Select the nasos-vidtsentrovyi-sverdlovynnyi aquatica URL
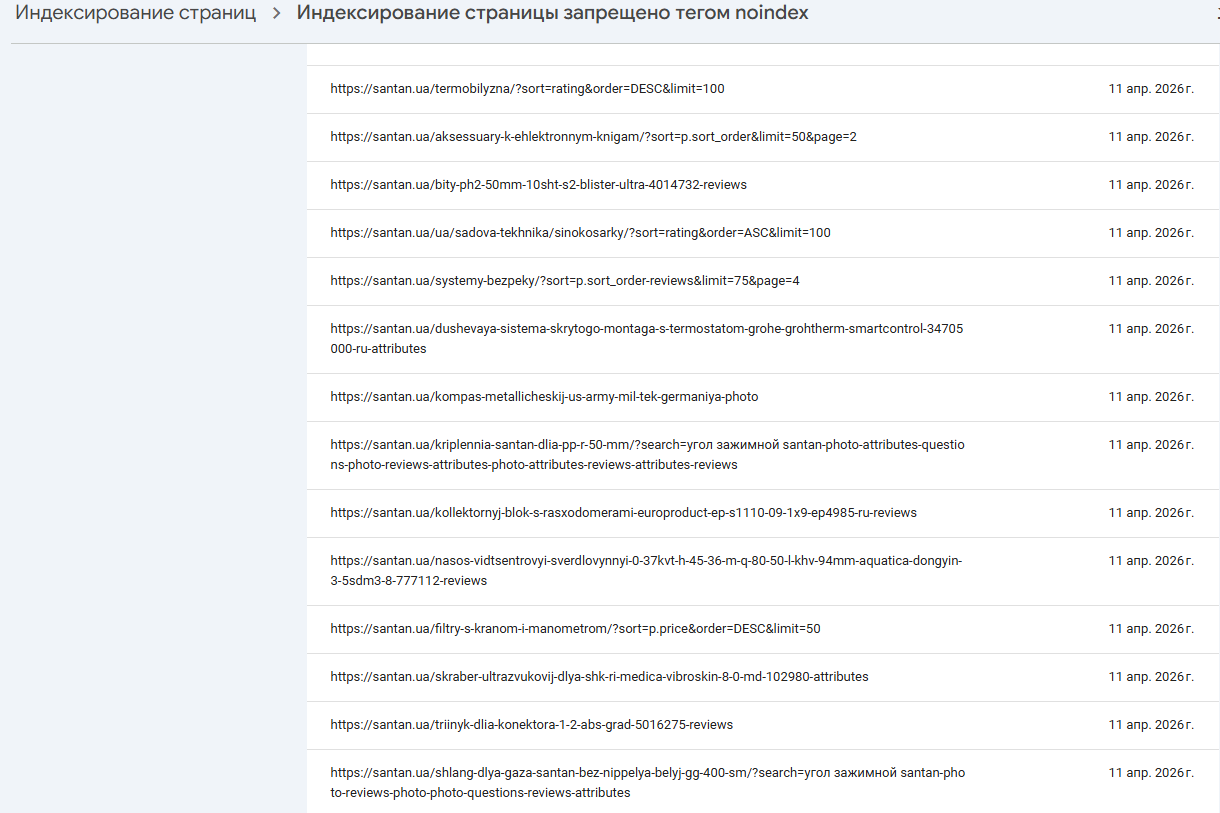This screenshot has height=813, width=1220. 647,571
